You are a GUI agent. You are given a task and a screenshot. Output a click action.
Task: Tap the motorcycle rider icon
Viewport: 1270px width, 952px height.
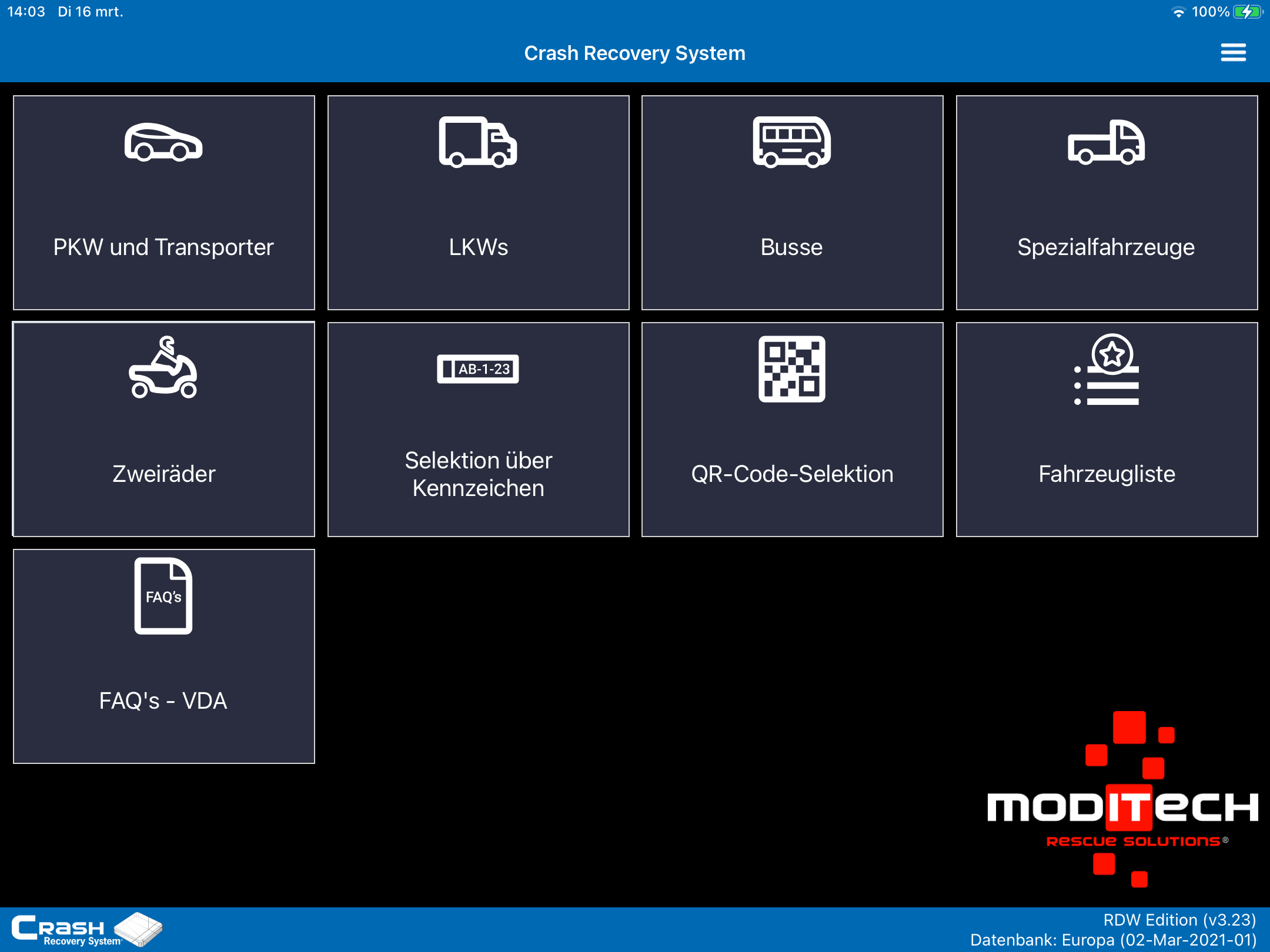(163, 367)
